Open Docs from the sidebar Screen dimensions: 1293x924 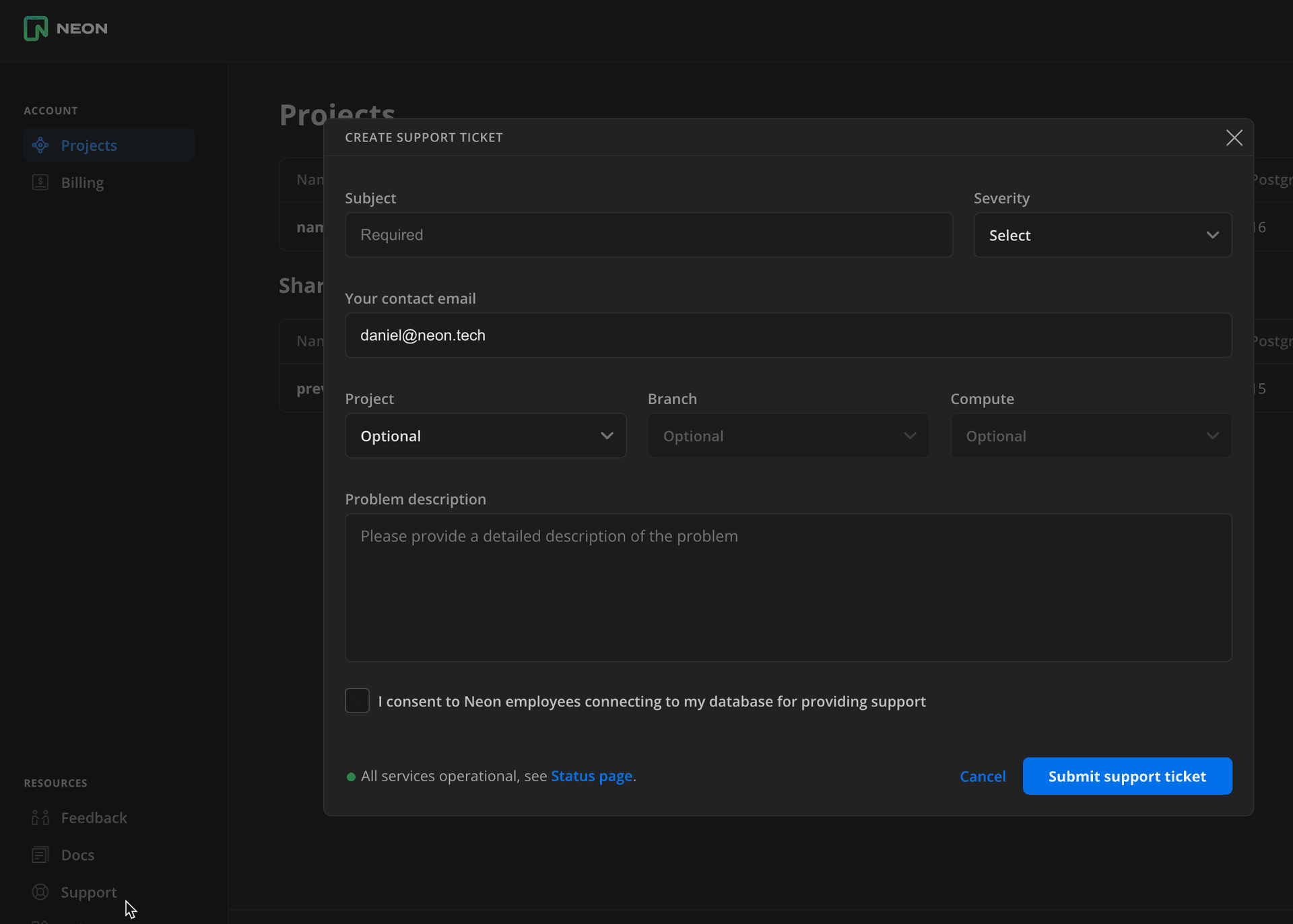tap(77, 854)
